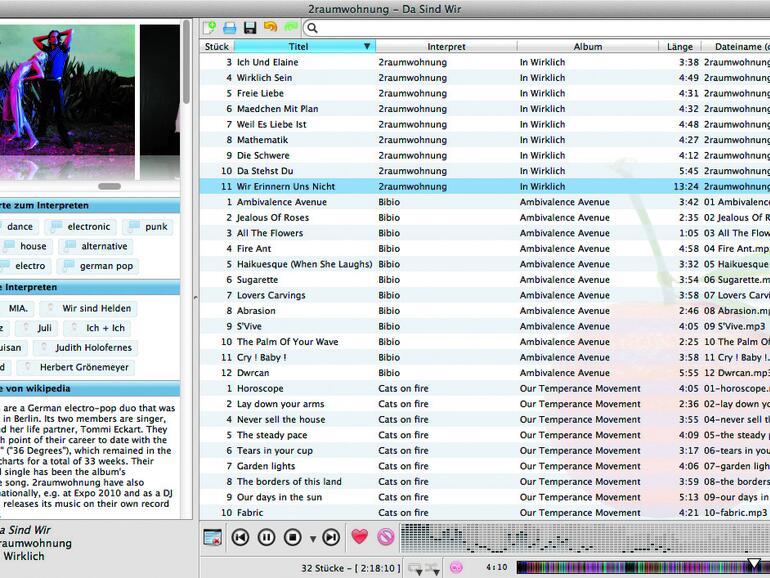Screen dimensions: 770x578
Task: Ban the track with the pink prohibited icon
Action: (x=385, y=537)
